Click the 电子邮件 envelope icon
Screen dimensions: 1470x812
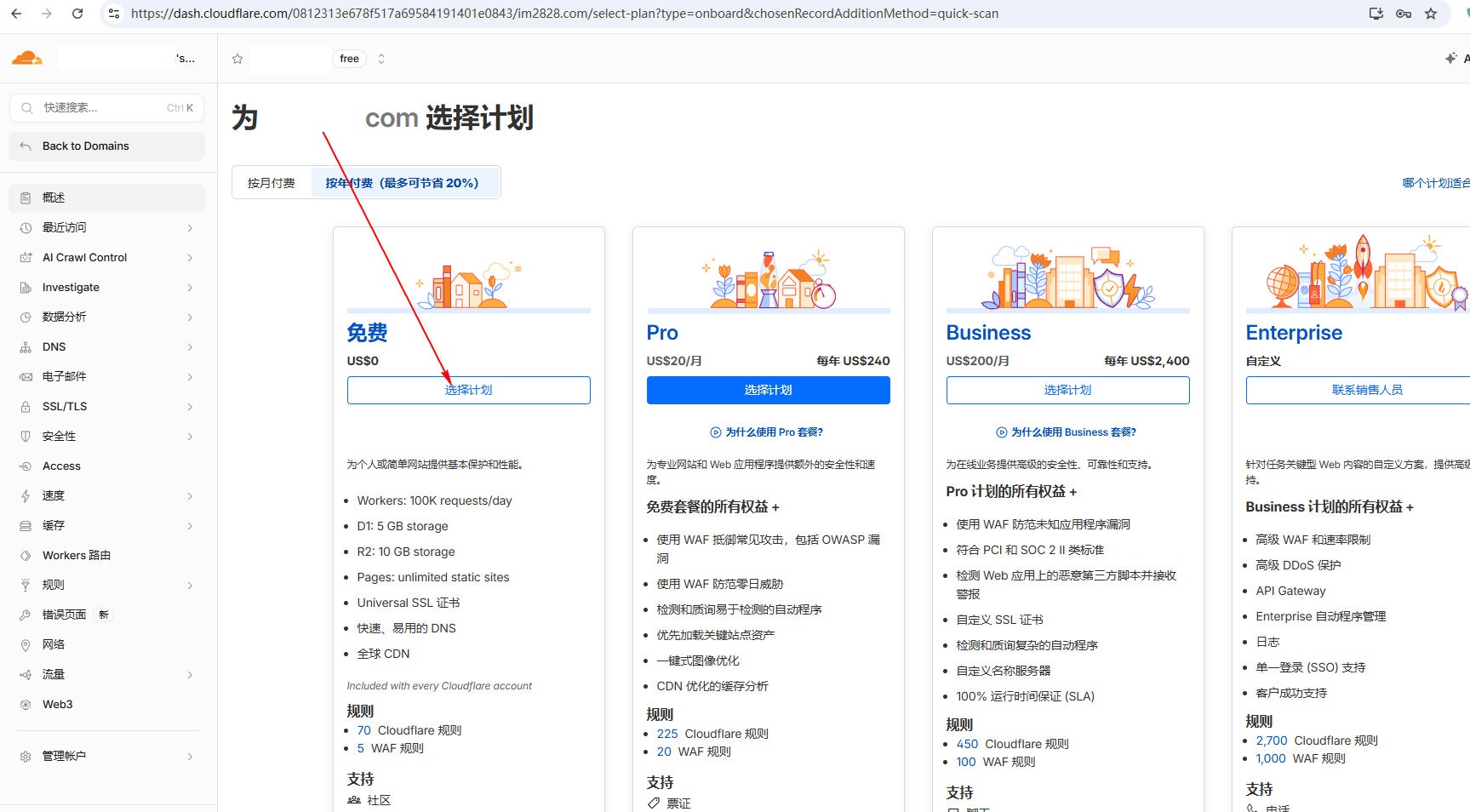pyautogui.click(x=26, y=376)
